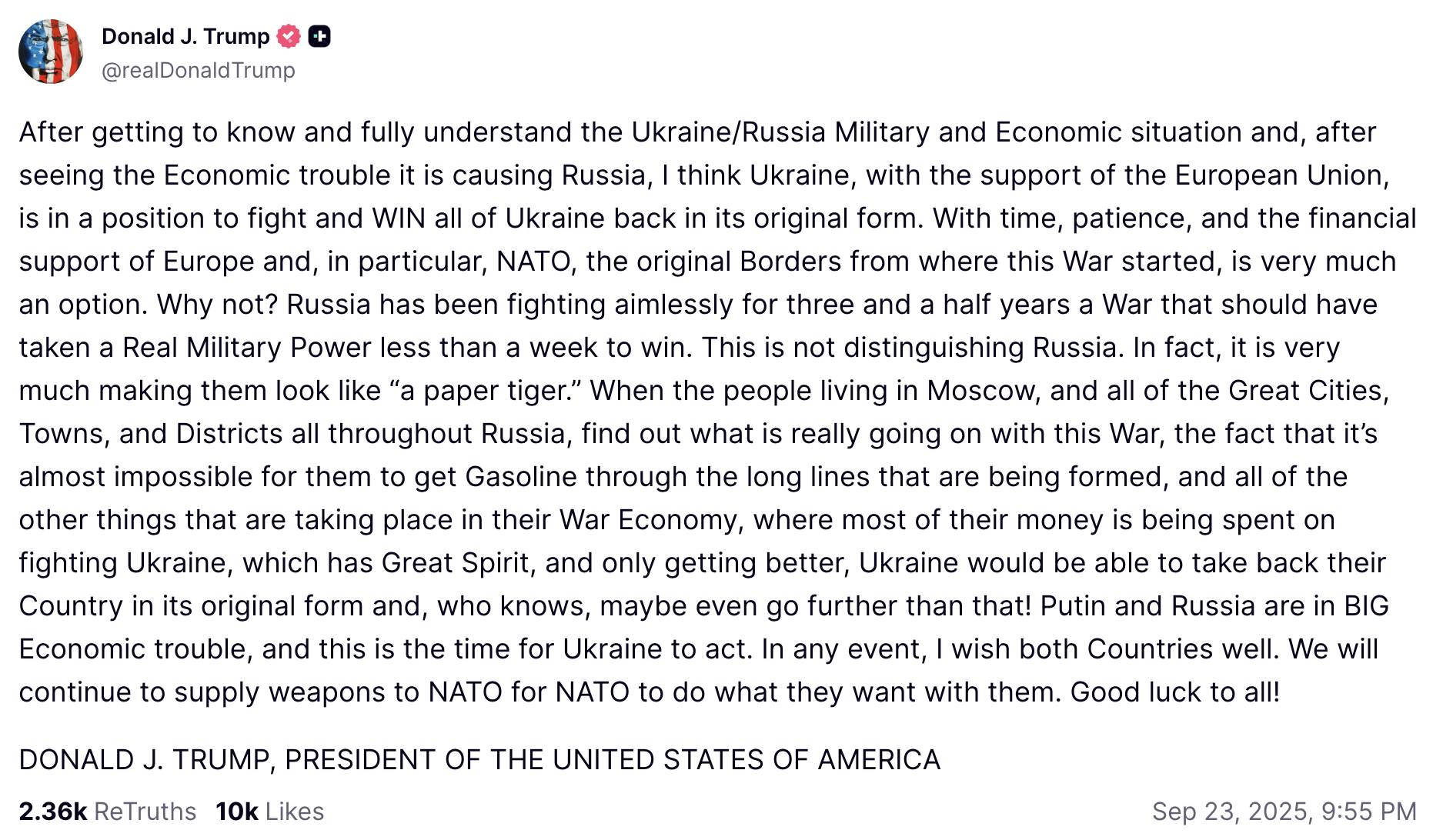Open the flag-painted profile avatar
This screenshot has width=1433, height=840.
click(x=51, y=52)
